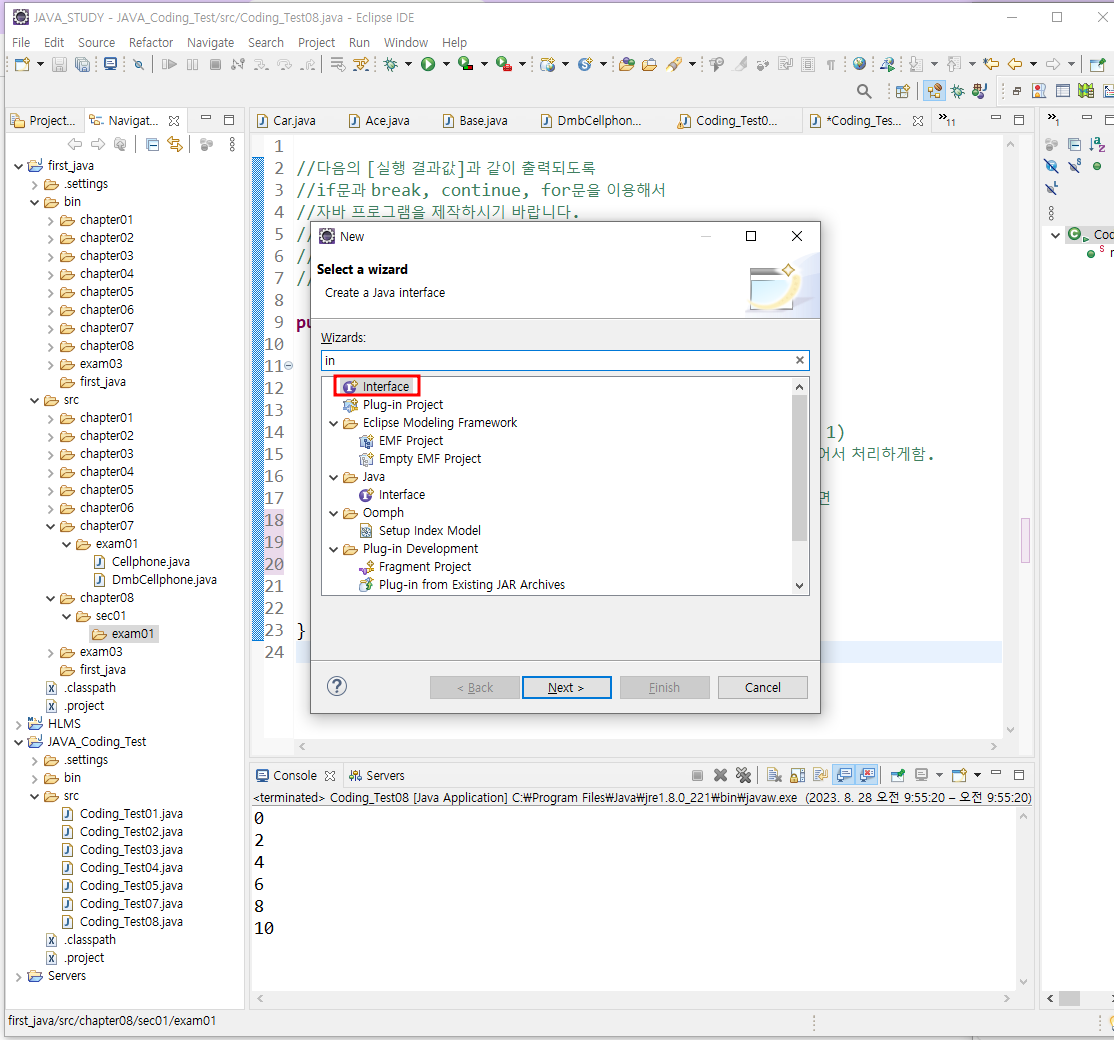This screenshot has width=1114, height=1040.
Task: Switch to the Project Explorer tab
Action: (x=44, y=121)
